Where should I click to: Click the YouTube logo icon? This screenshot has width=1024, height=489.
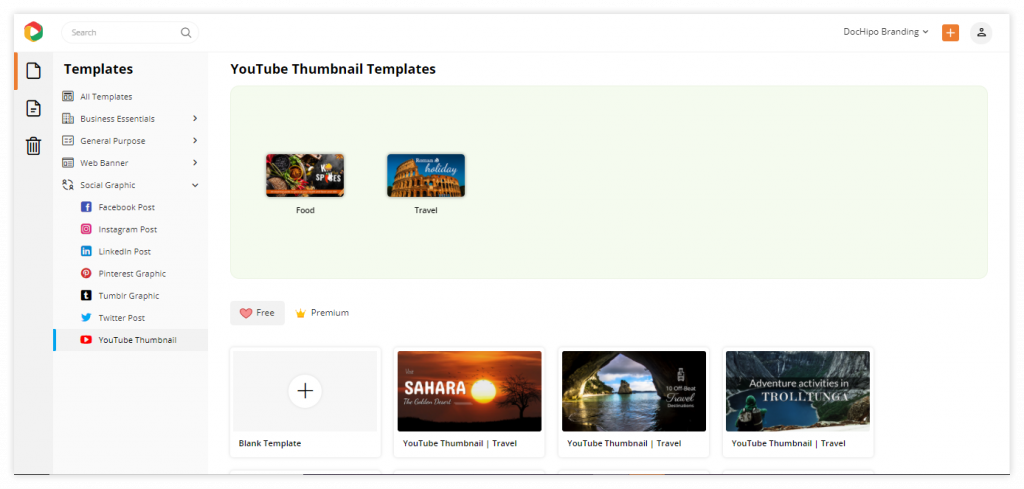[86, 340]
